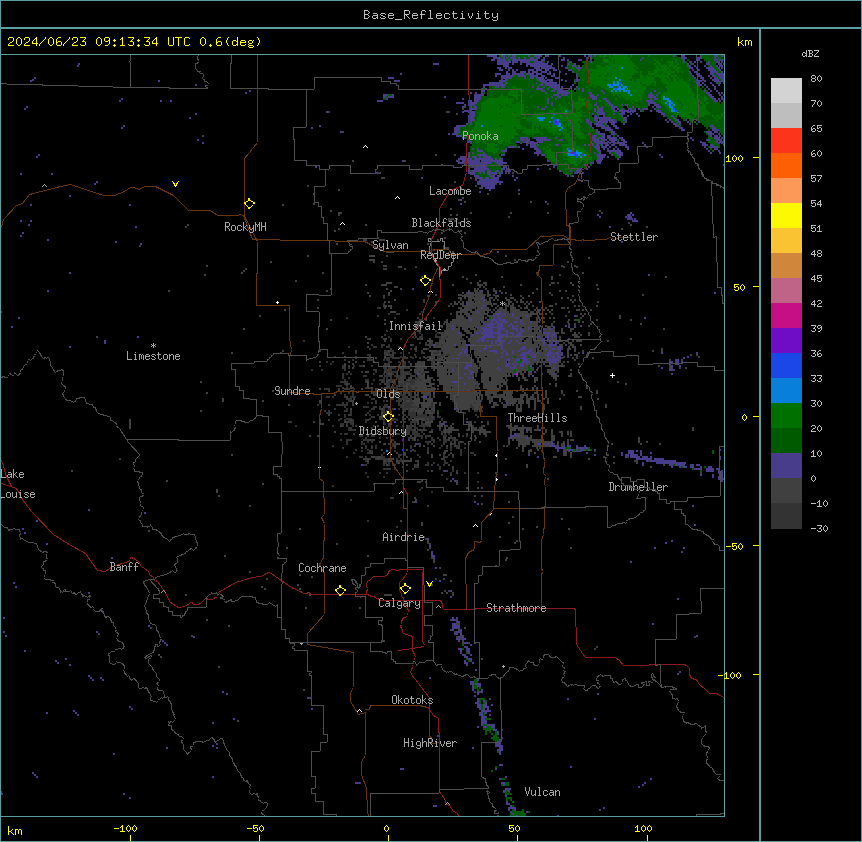Click the legend value -30

[819, 529]
